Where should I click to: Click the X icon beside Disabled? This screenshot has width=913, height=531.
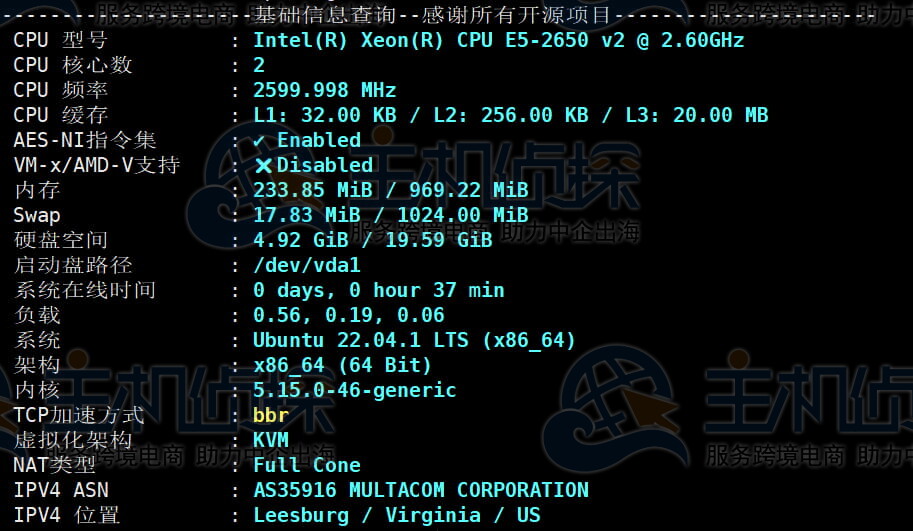coord(263,166)
